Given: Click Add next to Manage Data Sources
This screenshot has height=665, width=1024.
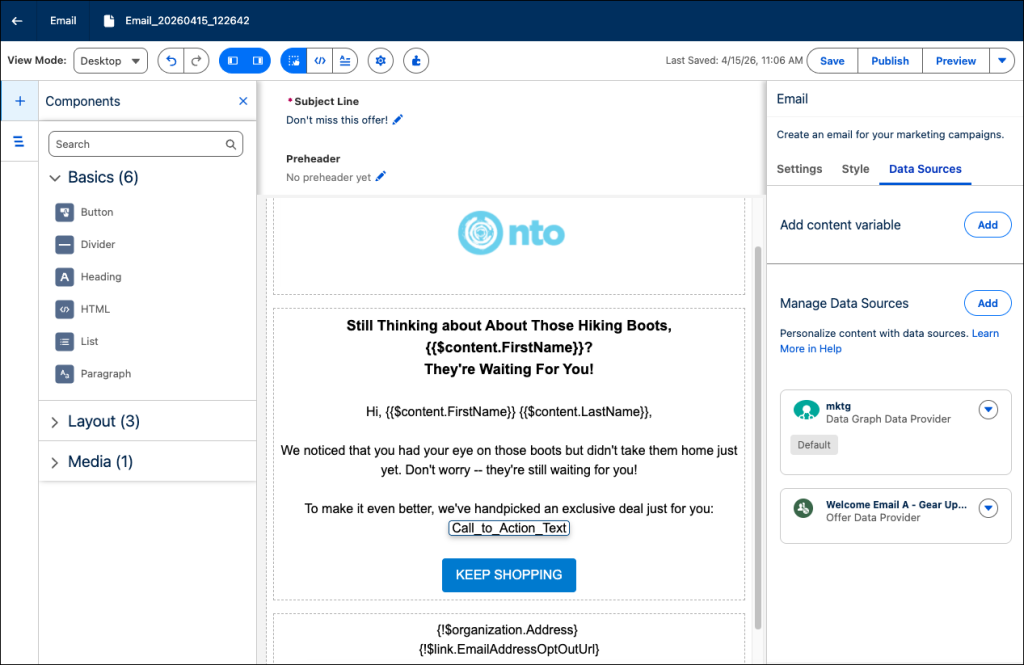Looking at the screenshot, I should tap(987, 303).
